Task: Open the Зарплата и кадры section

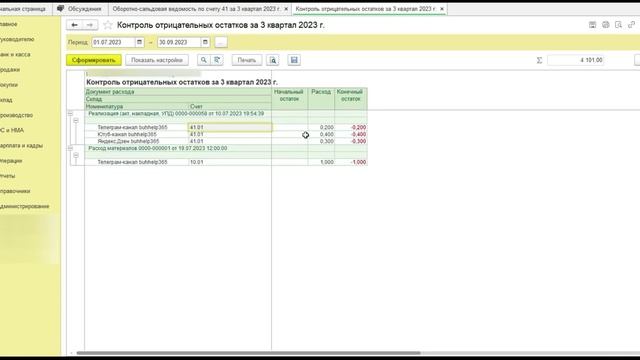Action: click(x=21, y=145)
